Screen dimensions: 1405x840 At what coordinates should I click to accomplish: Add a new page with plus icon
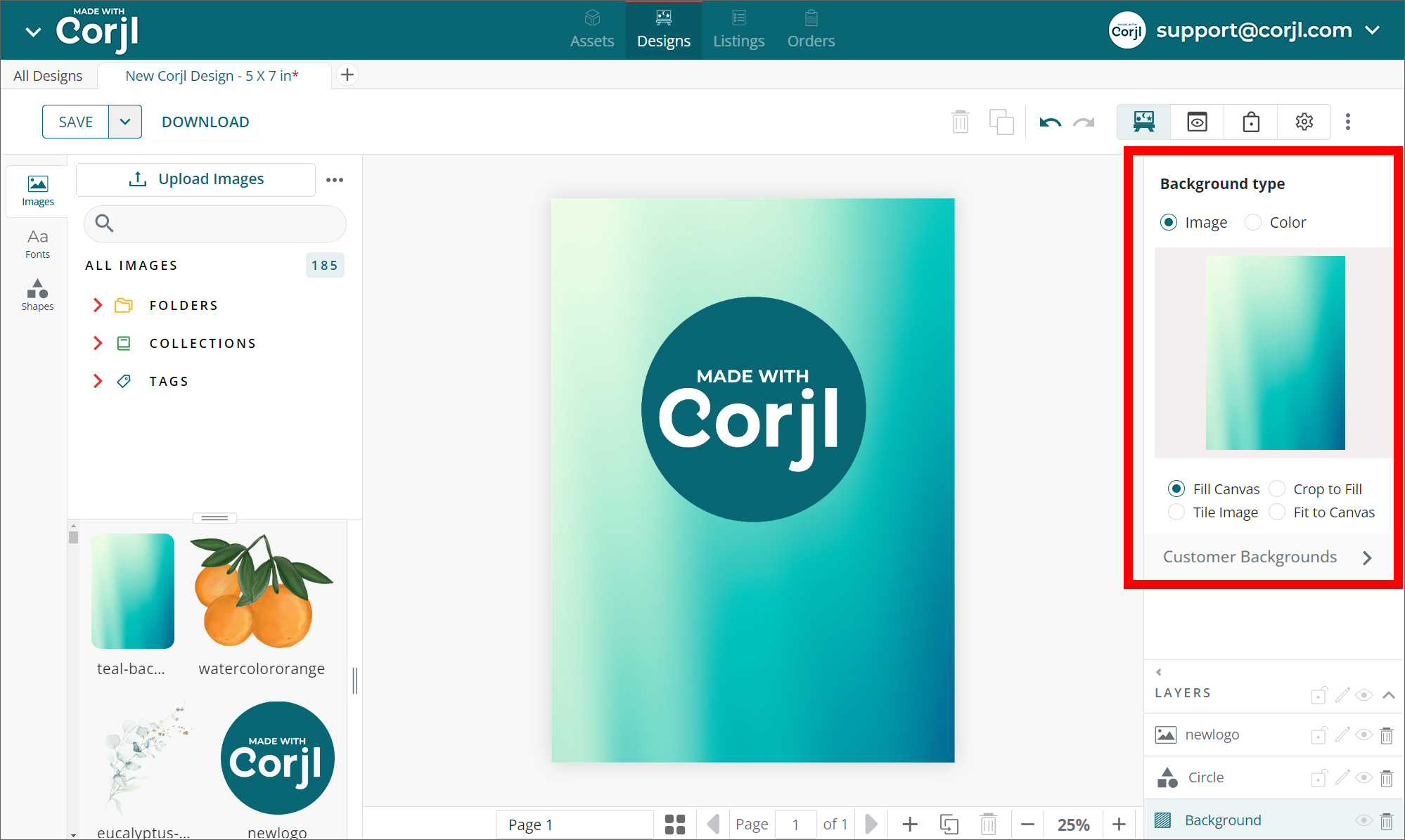pyautogui.click(x=909, y=824)
